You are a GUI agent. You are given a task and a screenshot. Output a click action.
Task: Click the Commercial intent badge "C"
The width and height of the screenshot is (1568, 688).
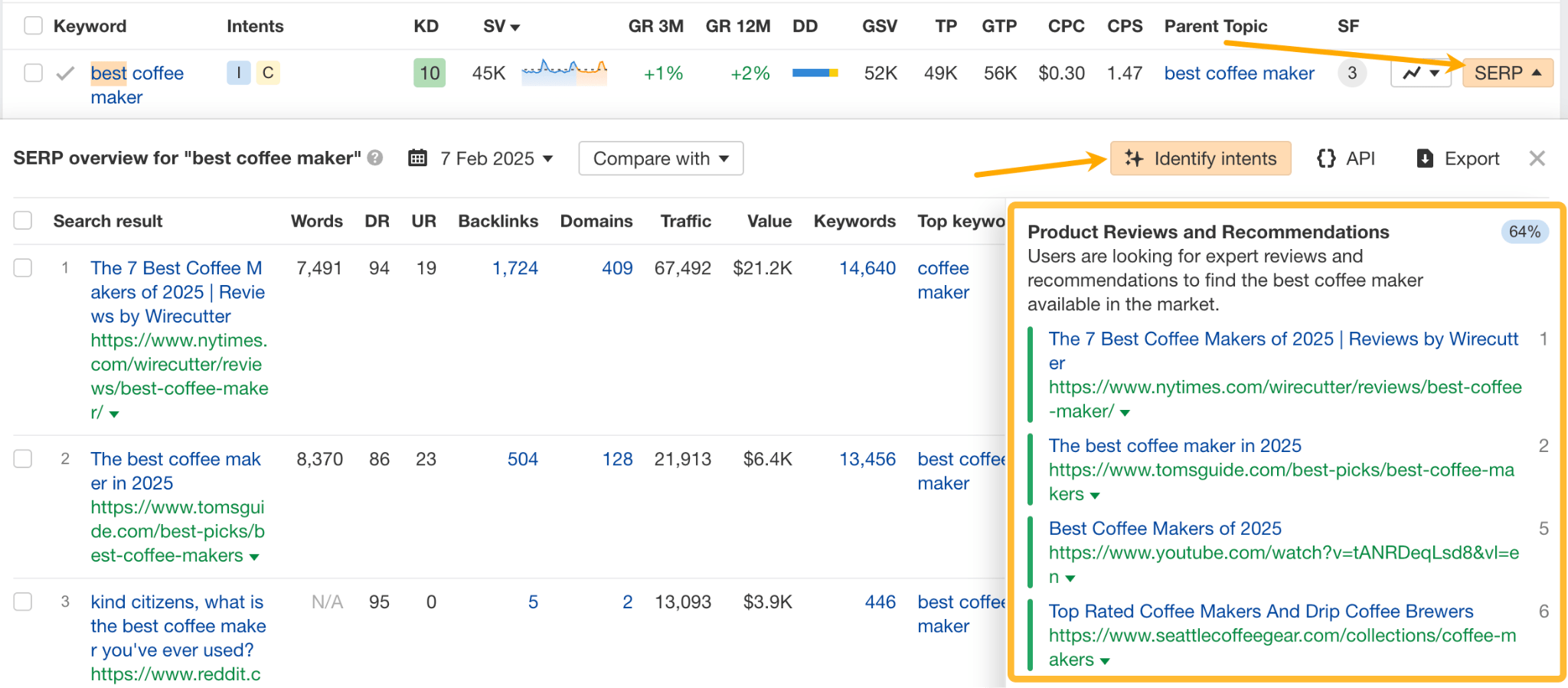268,73
